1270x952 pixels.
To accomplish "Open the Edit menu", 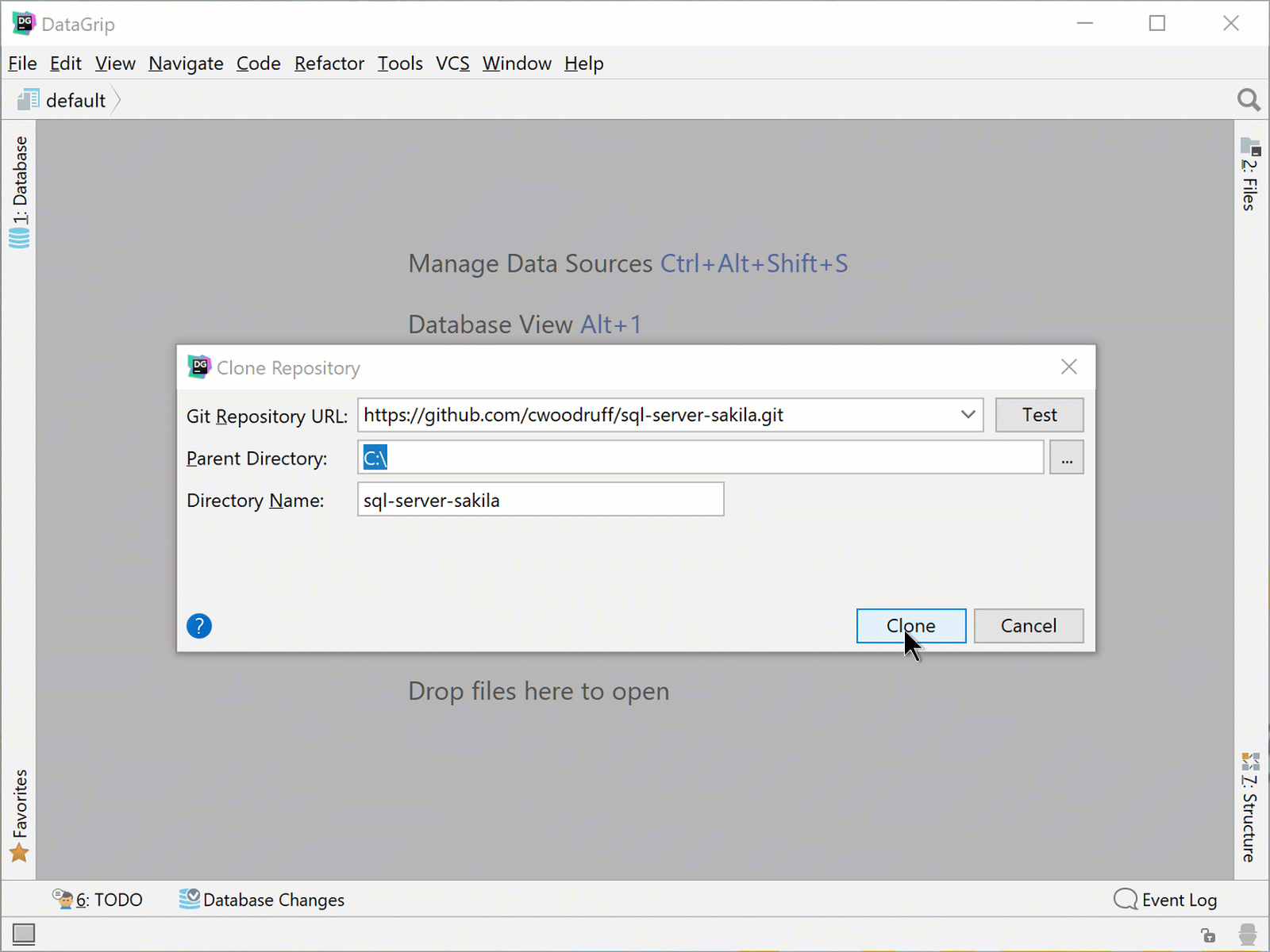I will 65,63.
